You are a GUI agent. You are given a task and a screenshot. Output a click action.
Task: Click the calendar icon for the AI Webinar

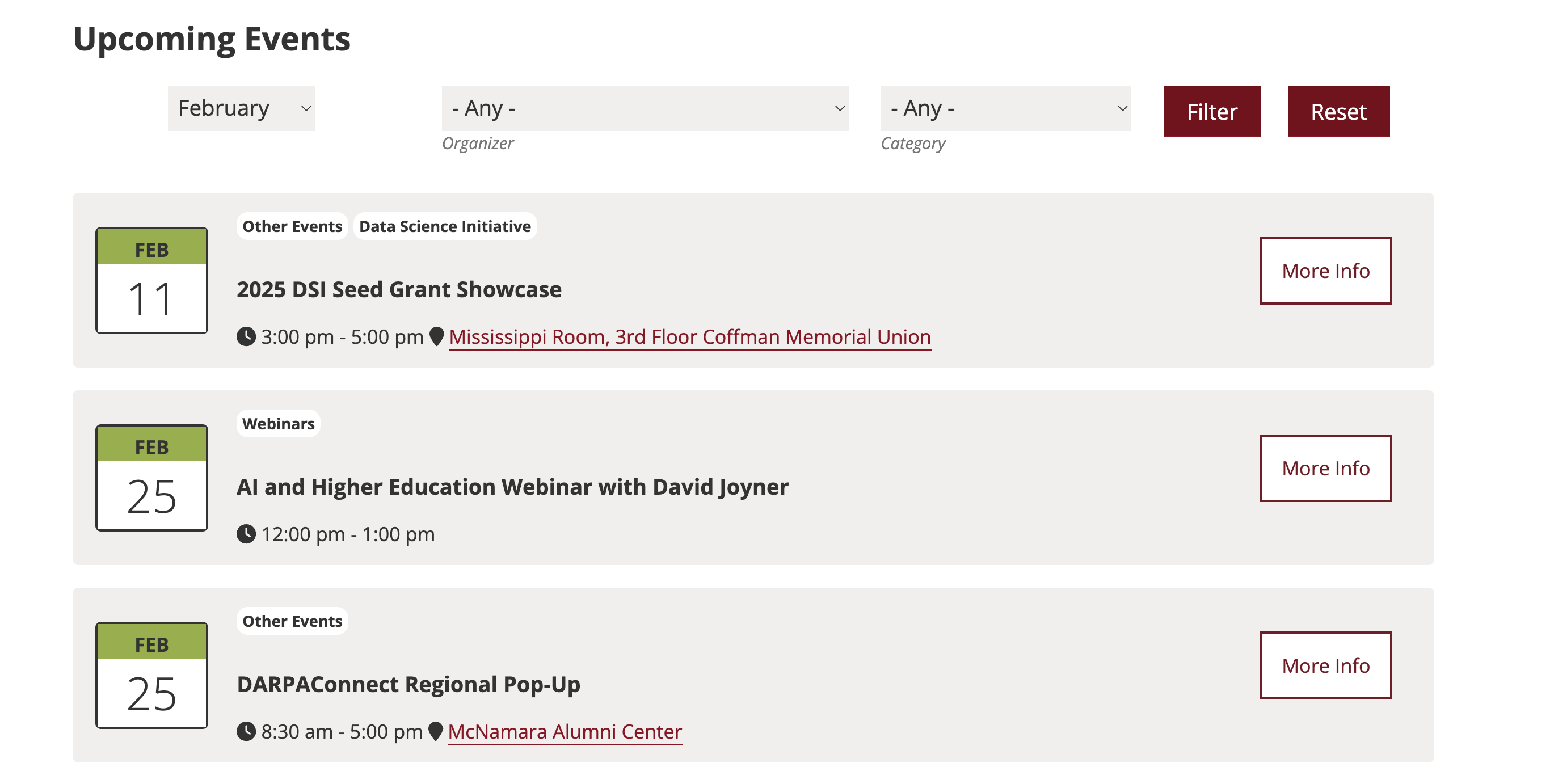(x=151, y=478)
